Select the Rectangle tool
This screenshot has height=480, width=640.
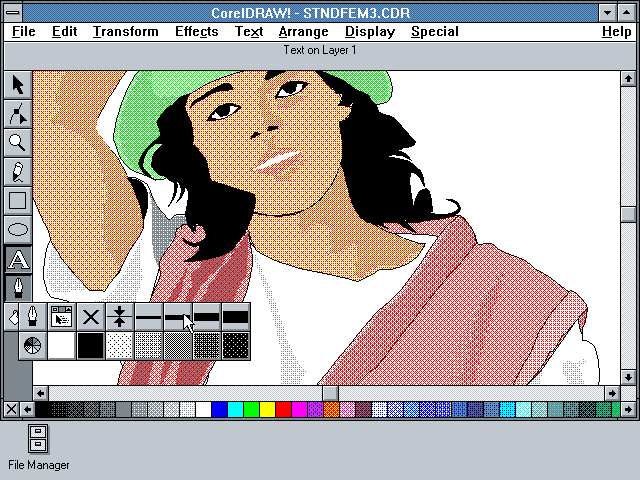[x=17, y=200]
